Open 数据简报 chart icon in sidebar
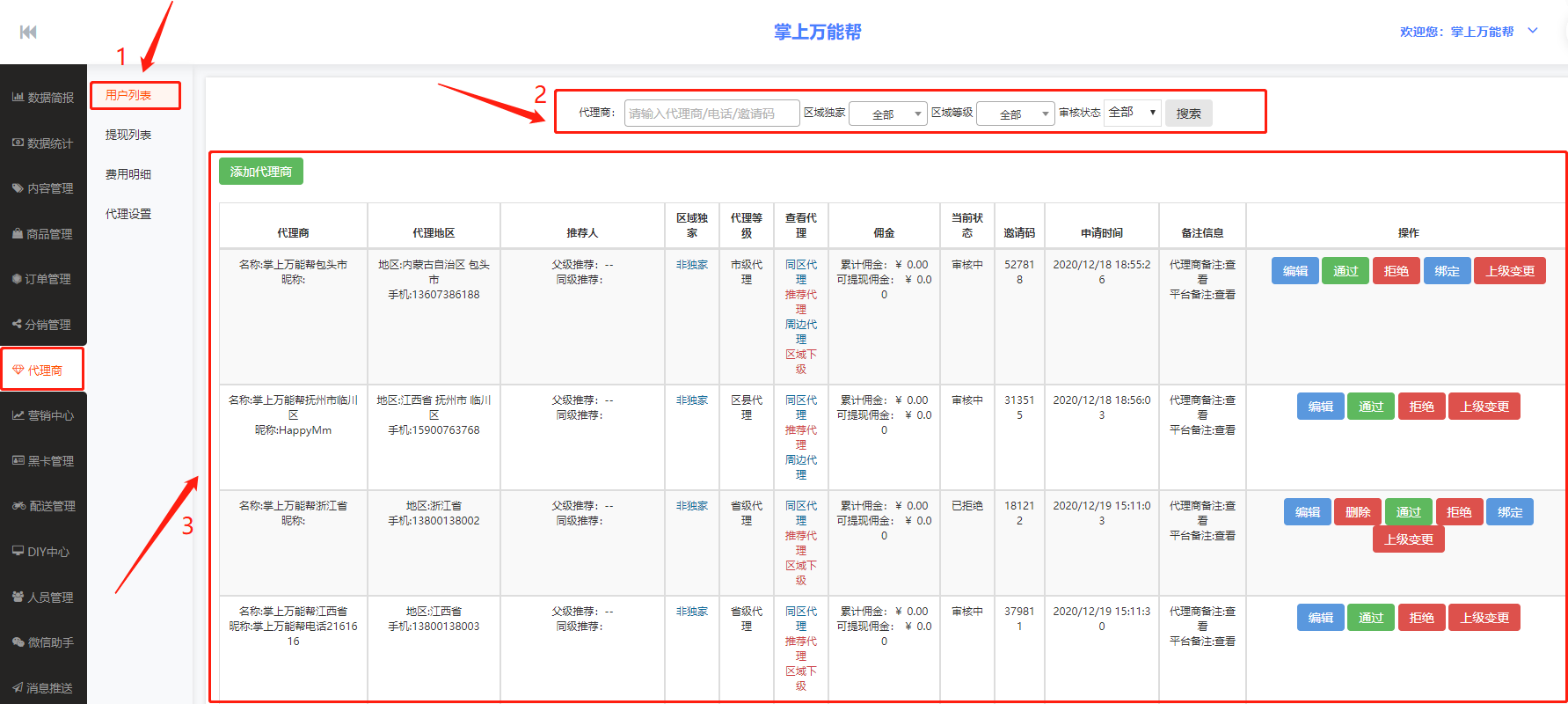The image size is (1568, 704). [18, 98]
